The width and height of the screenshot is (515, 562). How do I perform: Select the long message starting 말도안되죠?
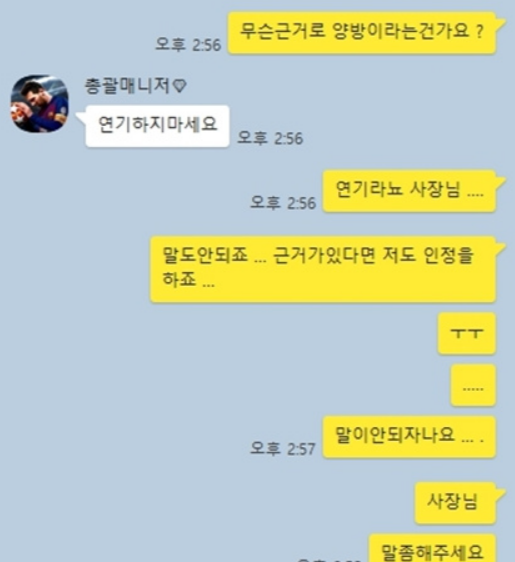pyautogui.click(x=323, y=269)
